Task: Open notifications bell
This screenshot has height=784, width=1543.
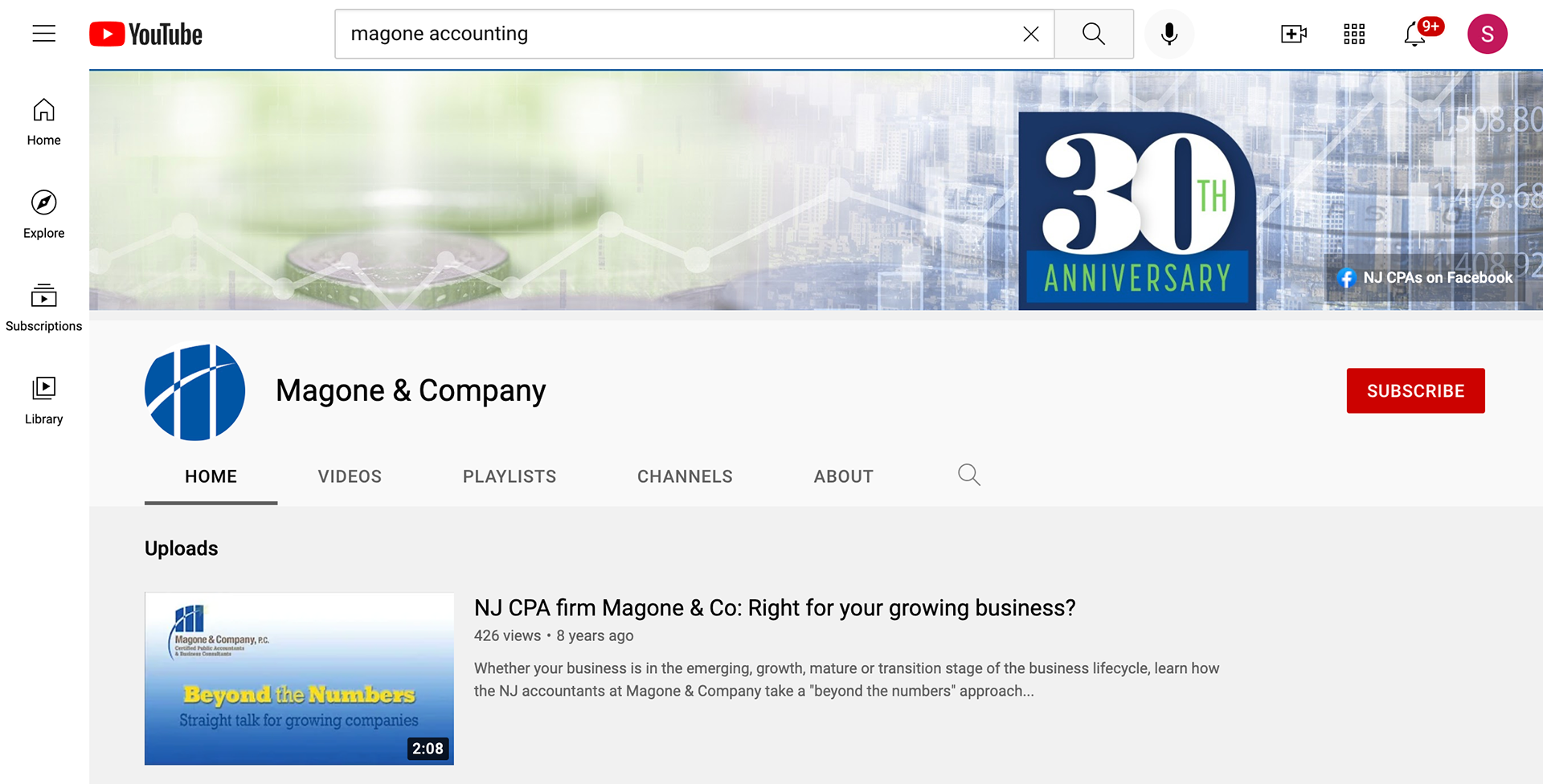Action: click(1416, 34)
